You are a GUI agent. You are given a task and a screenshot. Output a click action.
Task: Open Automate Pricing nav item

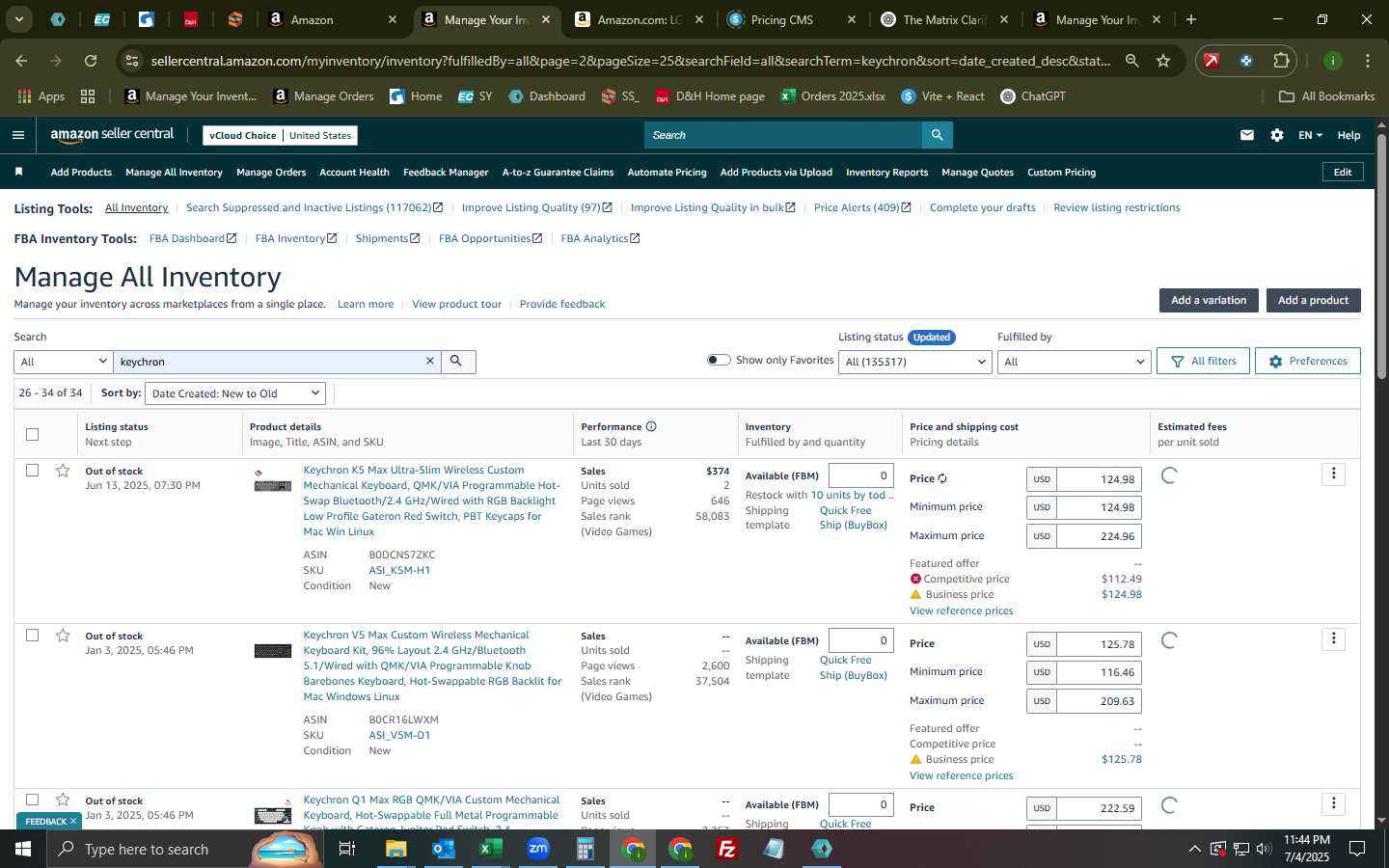pyautogui.click(x=667, y=172)
